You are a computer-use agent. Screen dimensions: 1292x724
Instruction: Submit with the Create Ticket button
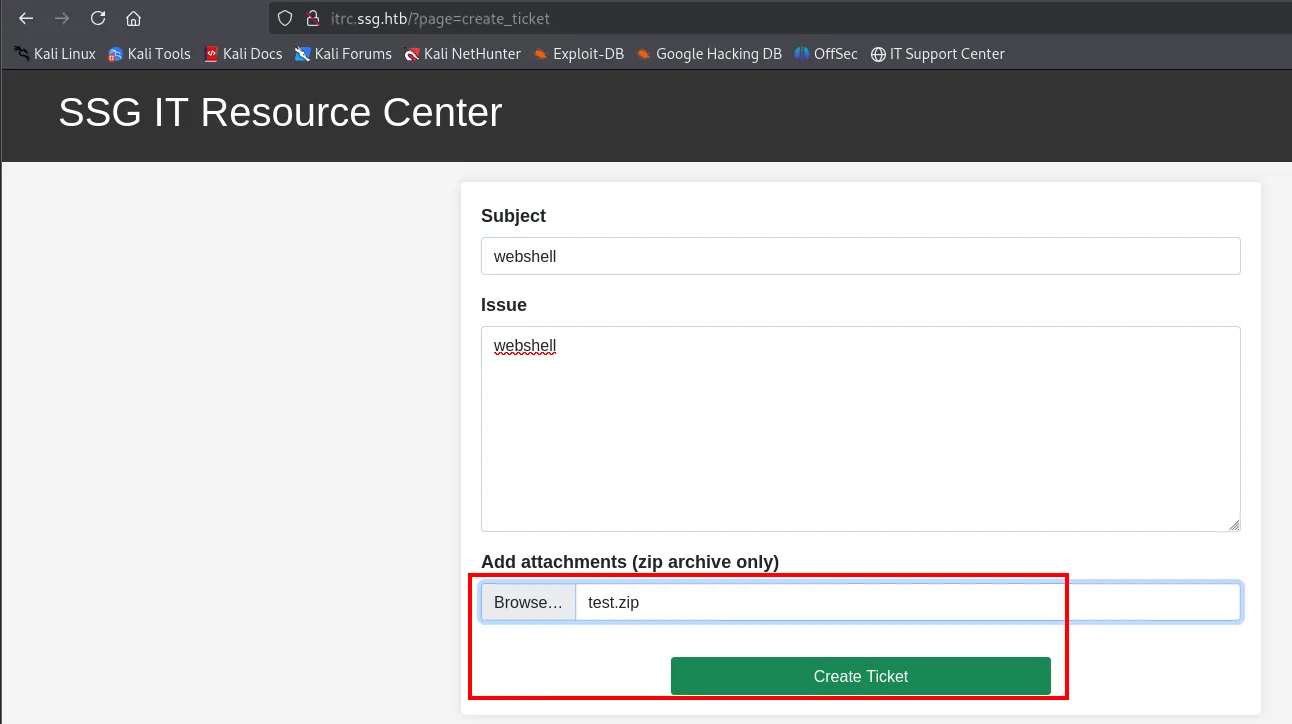(861, 676)
